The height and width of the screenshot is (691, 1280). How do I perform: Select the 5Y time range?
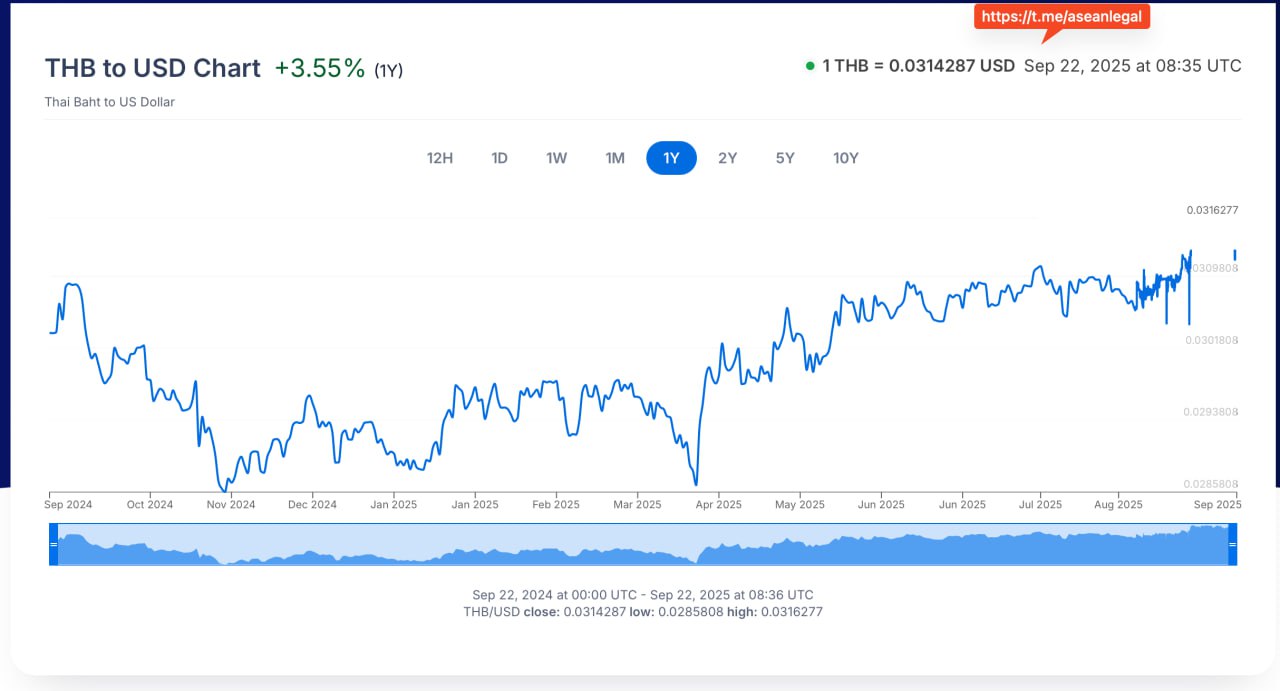pyautogui.click(x=785, y=158)
